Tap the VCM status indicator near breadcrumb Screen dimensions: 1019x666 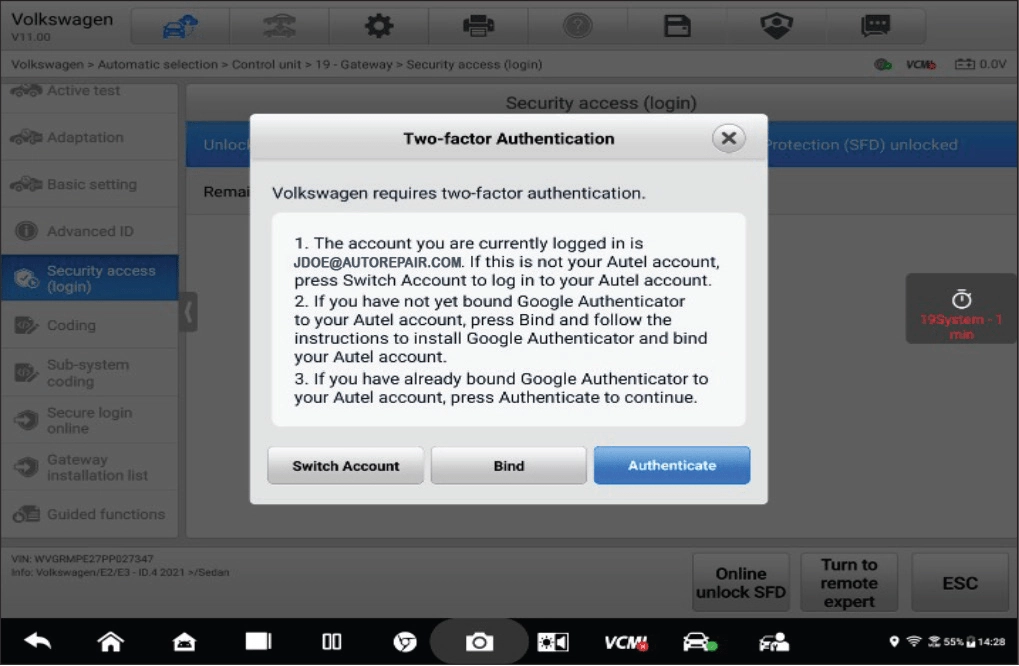[921, 64]
